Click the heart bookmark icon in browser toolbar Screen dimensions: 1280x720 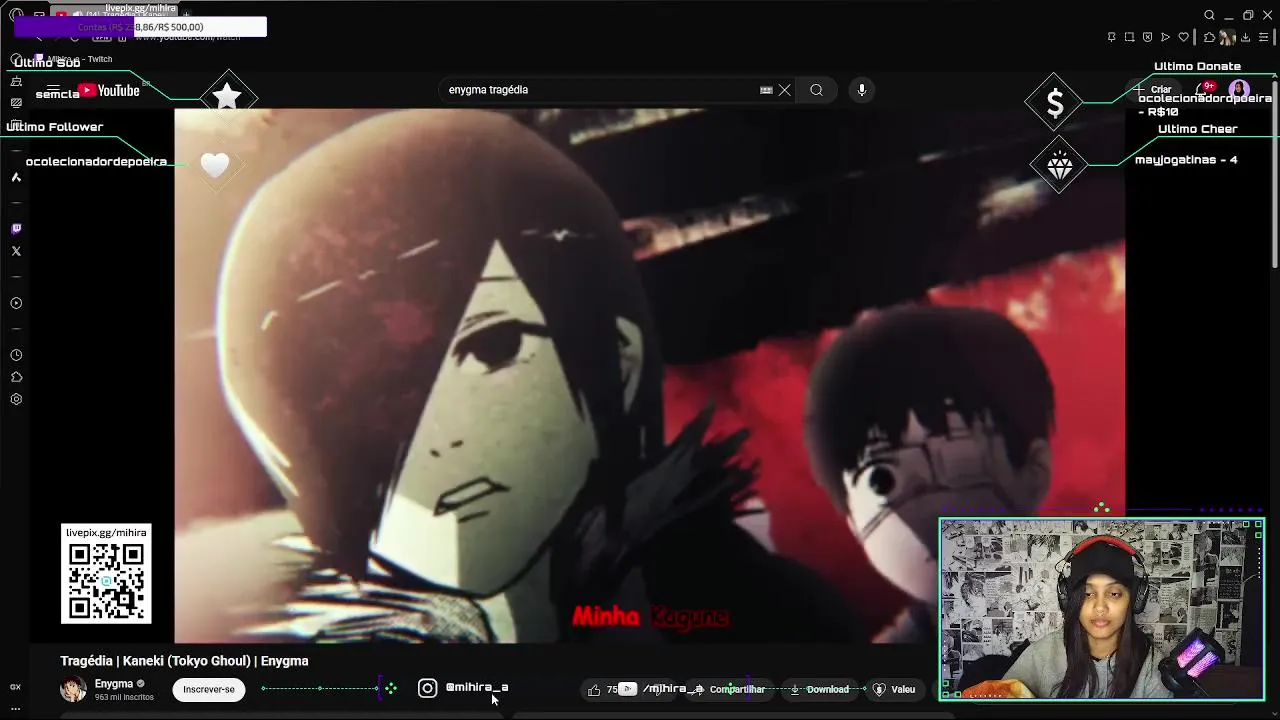[1183, 37]
